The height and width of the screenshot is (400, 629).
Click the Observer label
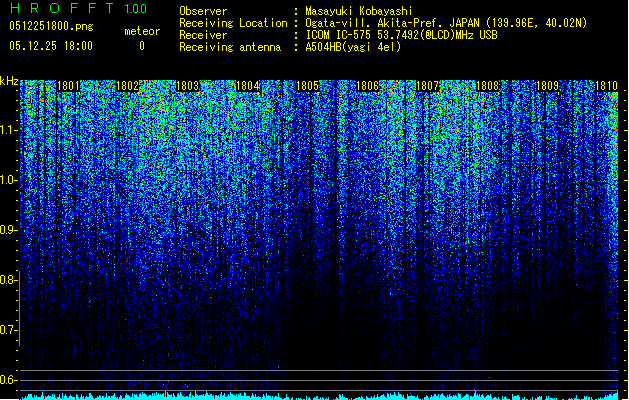[203, 11]
